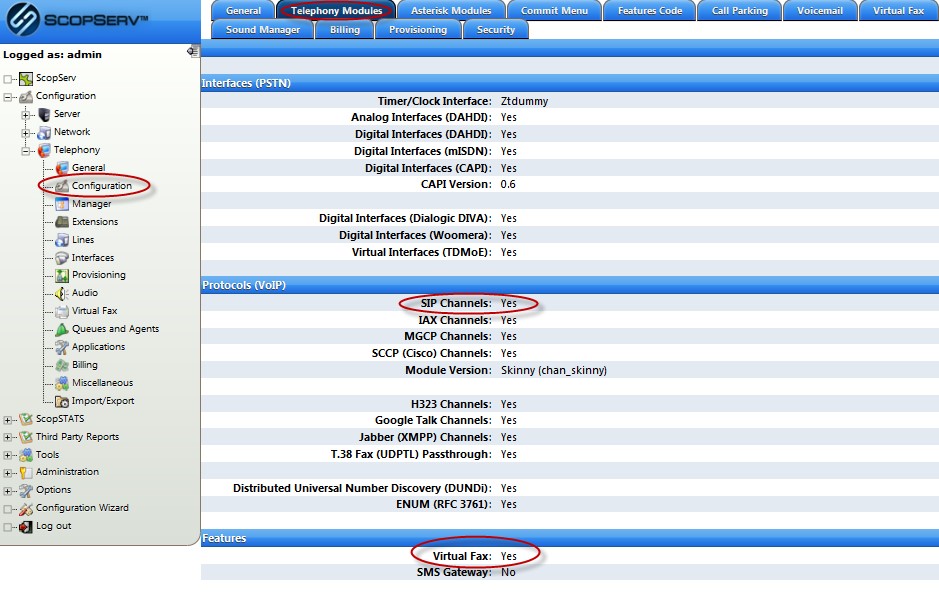The height and width of the screenshot is (594, 939).
Task: Click the Ztdummy timer interface value
Action: pyautogui.click(x=525, y=102)
